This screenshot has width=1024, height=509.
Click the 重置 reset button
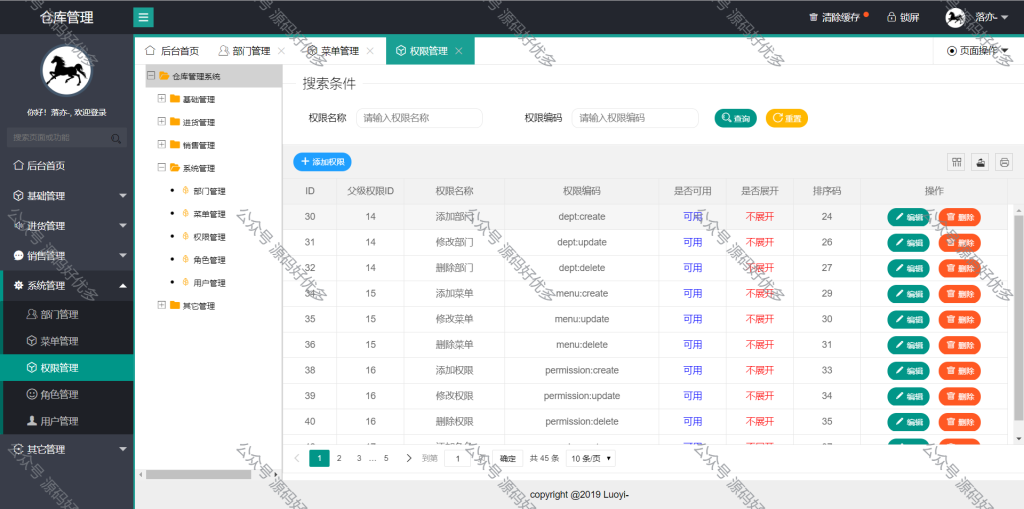coord(787,118)
